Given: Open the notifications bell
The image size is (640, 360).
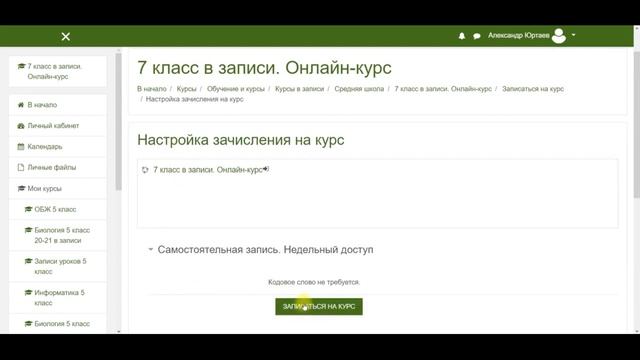Looking at the screenshot, I should coord(462,36).
